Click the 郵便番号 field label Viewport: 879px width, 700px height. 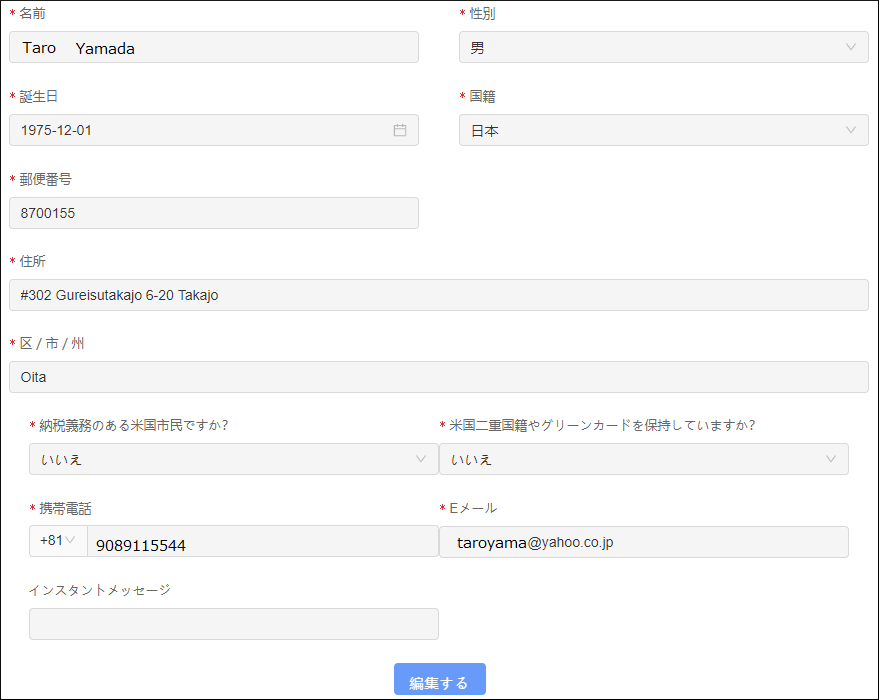[46, 179]
